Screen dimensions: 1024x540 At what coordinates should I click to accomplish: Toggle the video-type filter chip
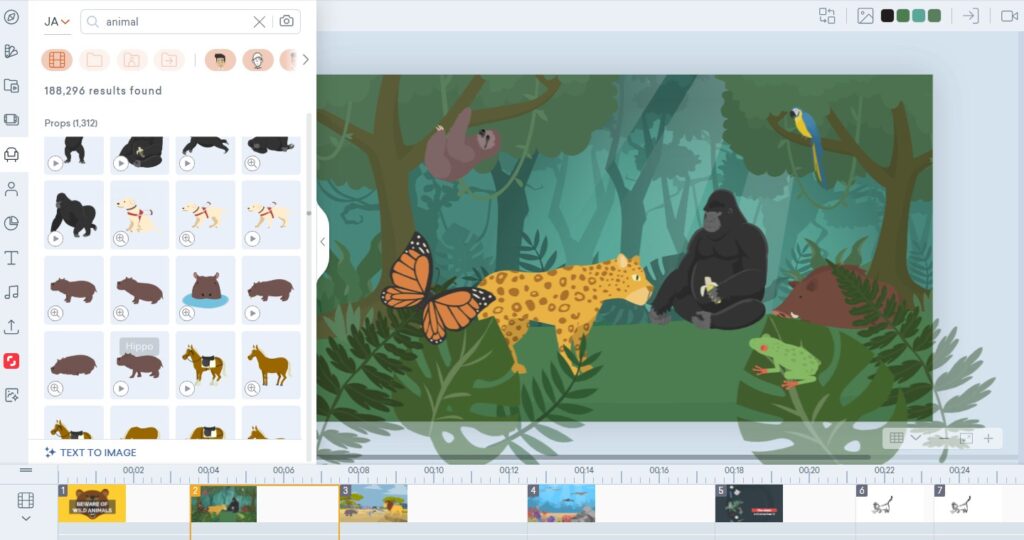[x=57, y=60]
